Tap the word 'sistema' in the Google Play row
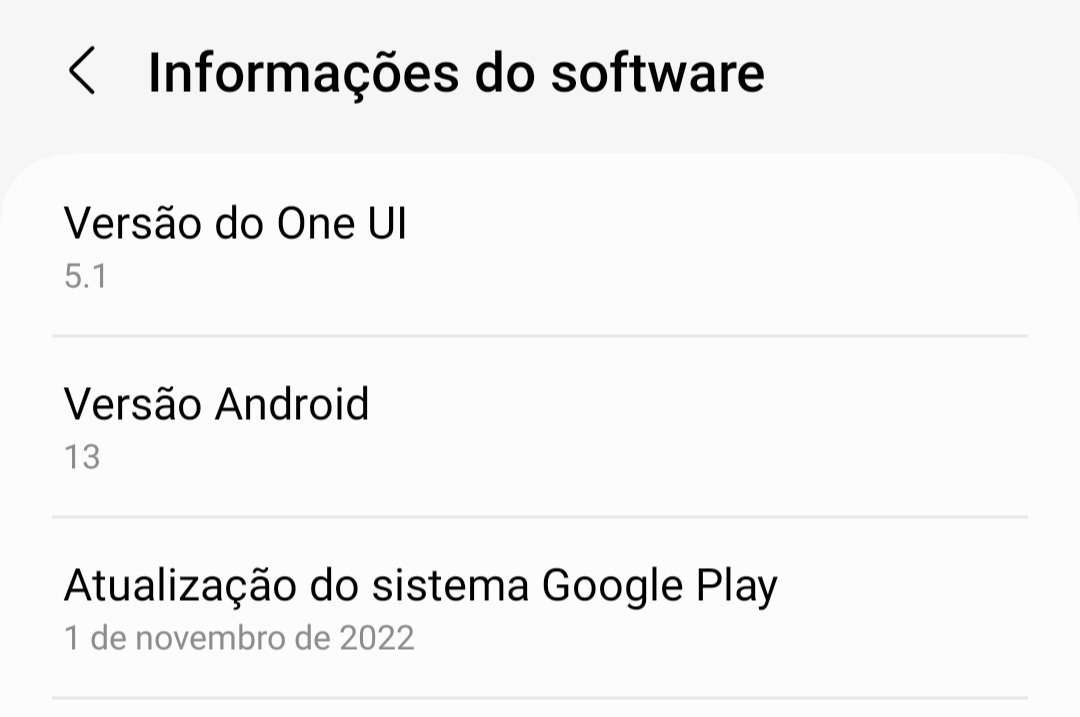The image size is (1080, 717). pos(449,586)
